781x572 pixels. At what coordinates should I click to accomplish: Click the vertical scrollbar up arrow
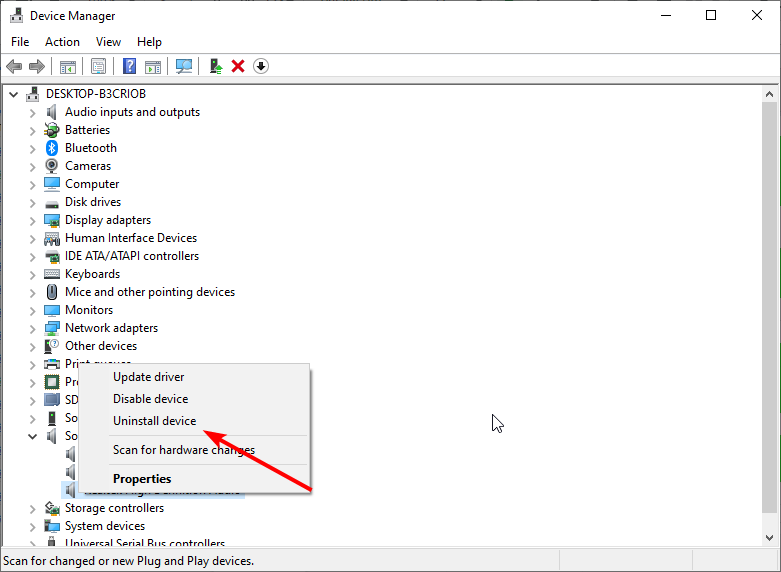(770, 94)
